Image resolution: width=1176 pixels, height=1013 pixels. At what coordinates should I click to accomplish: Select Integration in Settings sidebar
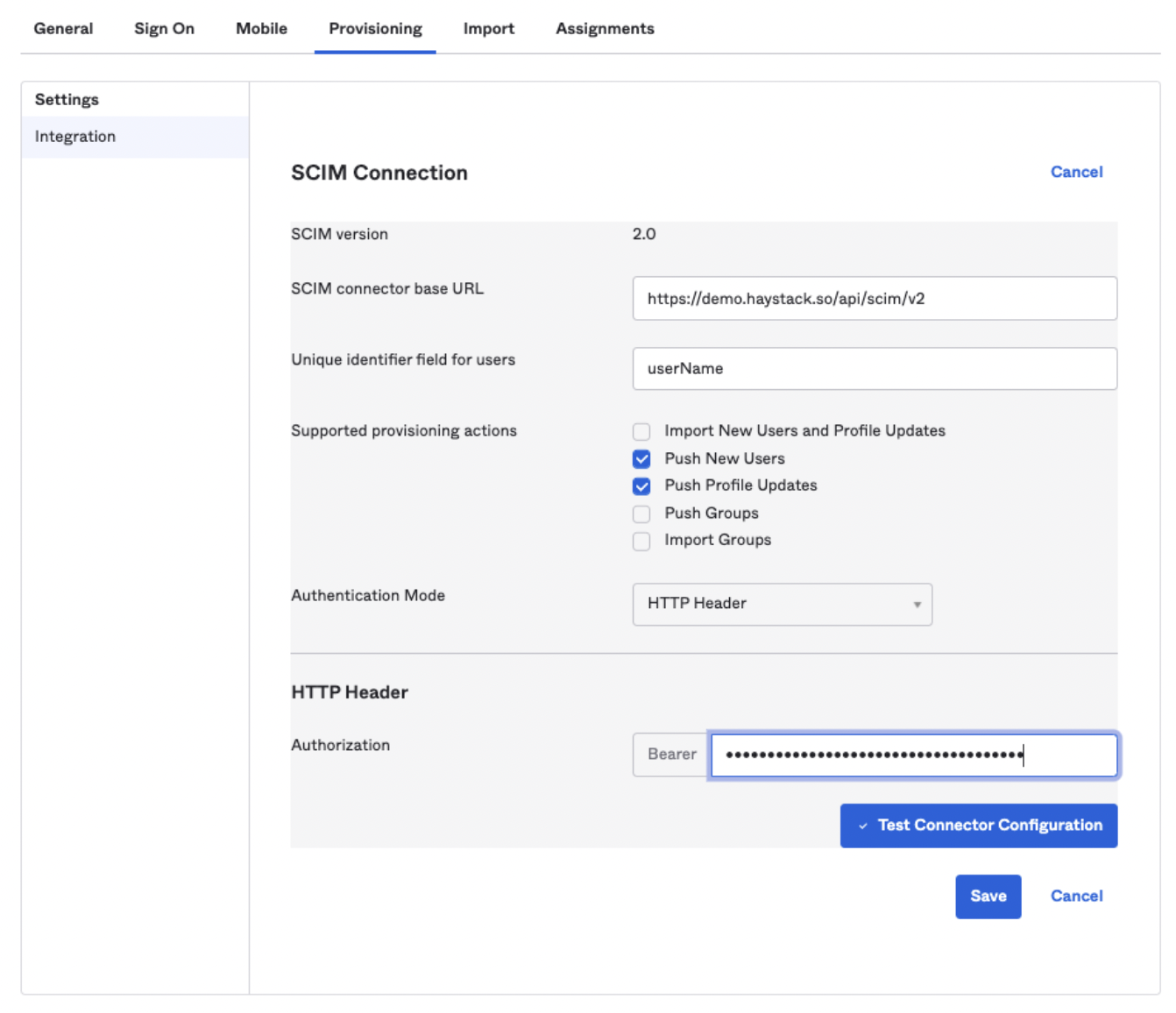75,137
